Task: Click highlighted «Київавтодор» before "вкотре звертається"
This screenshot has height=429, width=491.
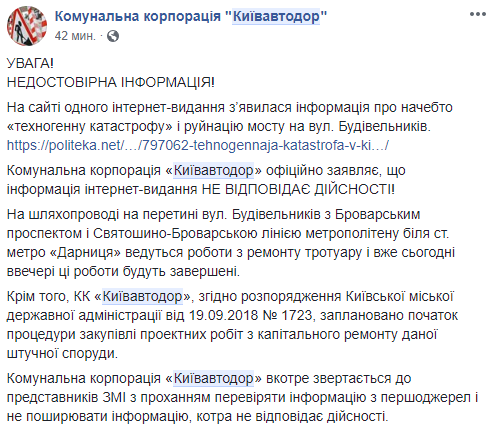Action: tap(214, 378)
